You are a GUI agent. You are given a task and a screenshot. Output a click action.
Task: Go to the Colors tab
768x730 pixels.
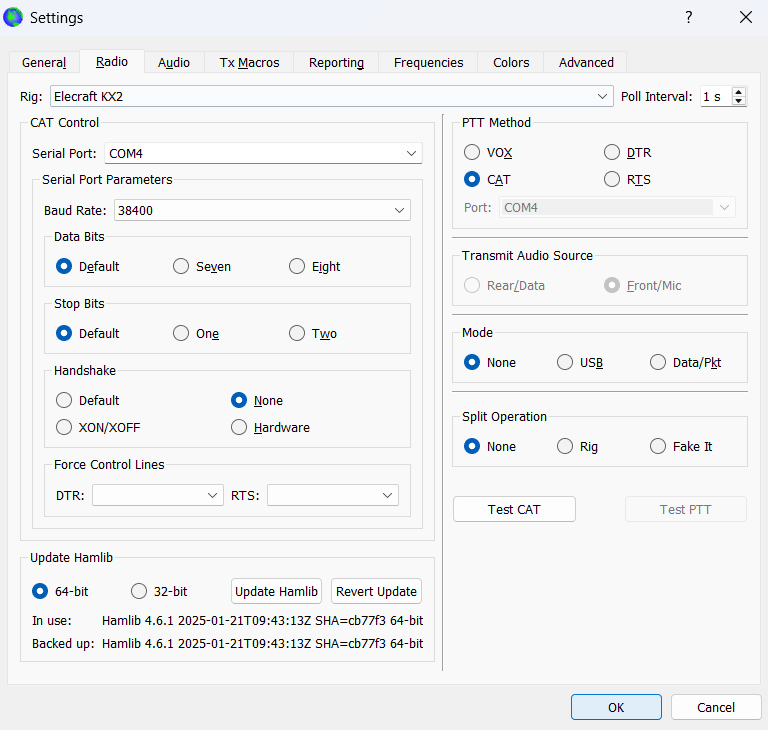[x=511, y=62]
